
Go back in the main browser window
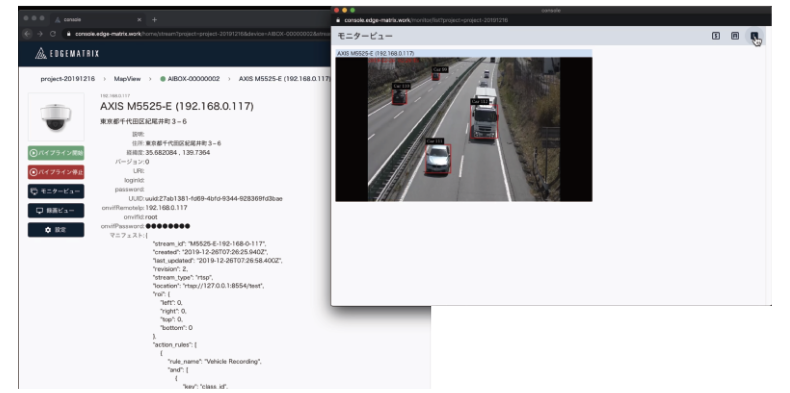[27, 34]
